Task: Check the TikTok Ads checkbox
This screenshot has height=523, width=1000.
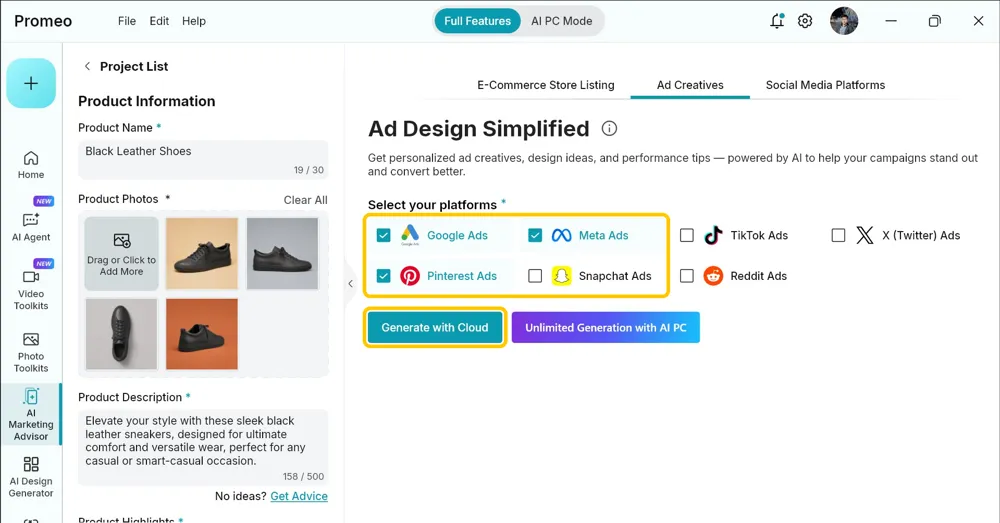Action: click(x=687, y=235)
